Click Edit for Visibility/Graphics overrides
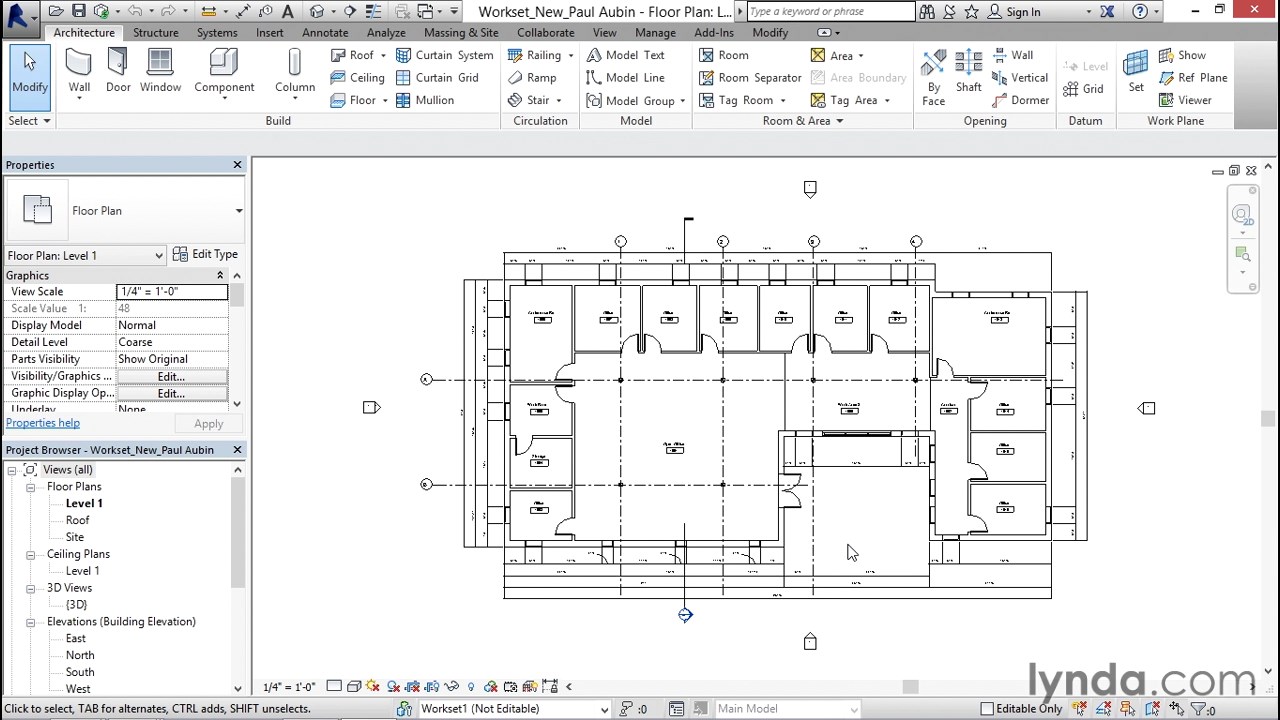Screen dimensions: 1280x720 point(172,376)
